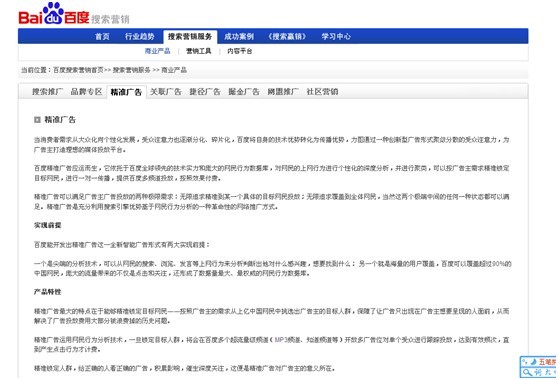
Task: Click the magnifier icon in IME toolbar
Action: (527, 372)
